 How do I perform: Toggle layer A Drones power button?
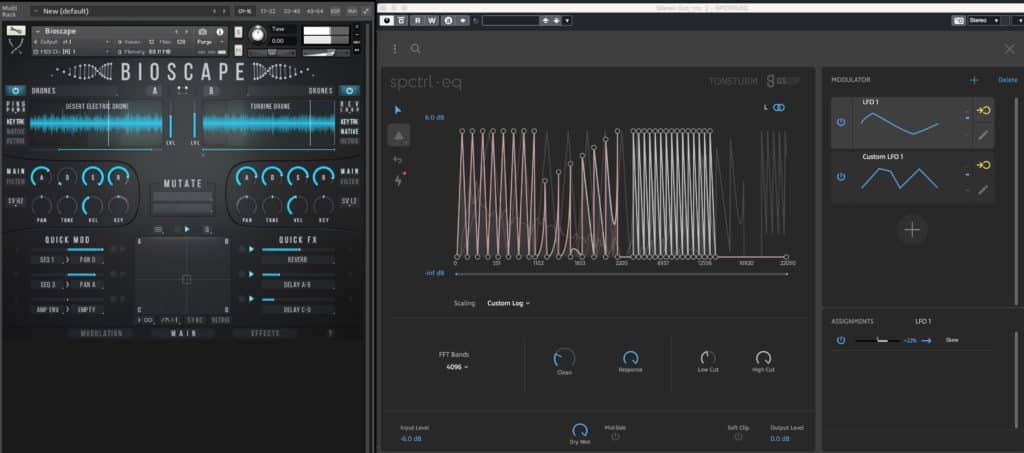[x=16, y=91]
